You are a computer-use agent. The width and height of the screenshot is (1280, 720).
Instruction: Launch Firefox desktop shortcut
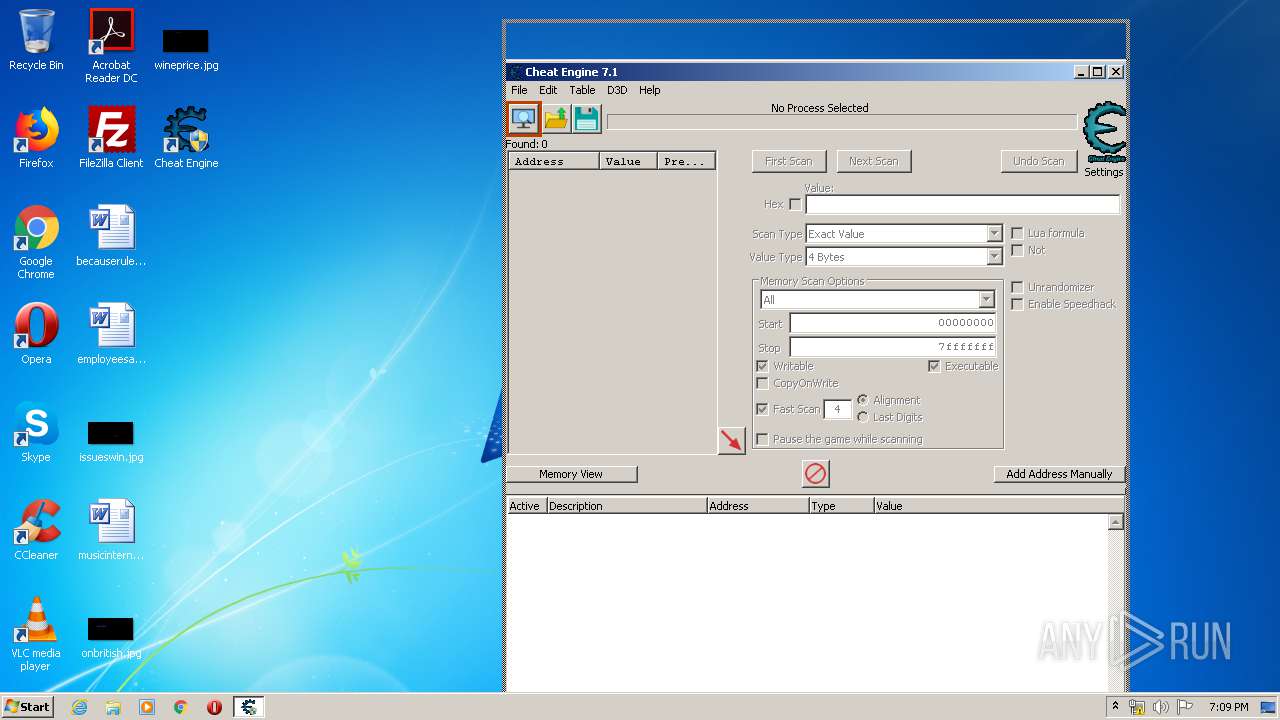36,138
